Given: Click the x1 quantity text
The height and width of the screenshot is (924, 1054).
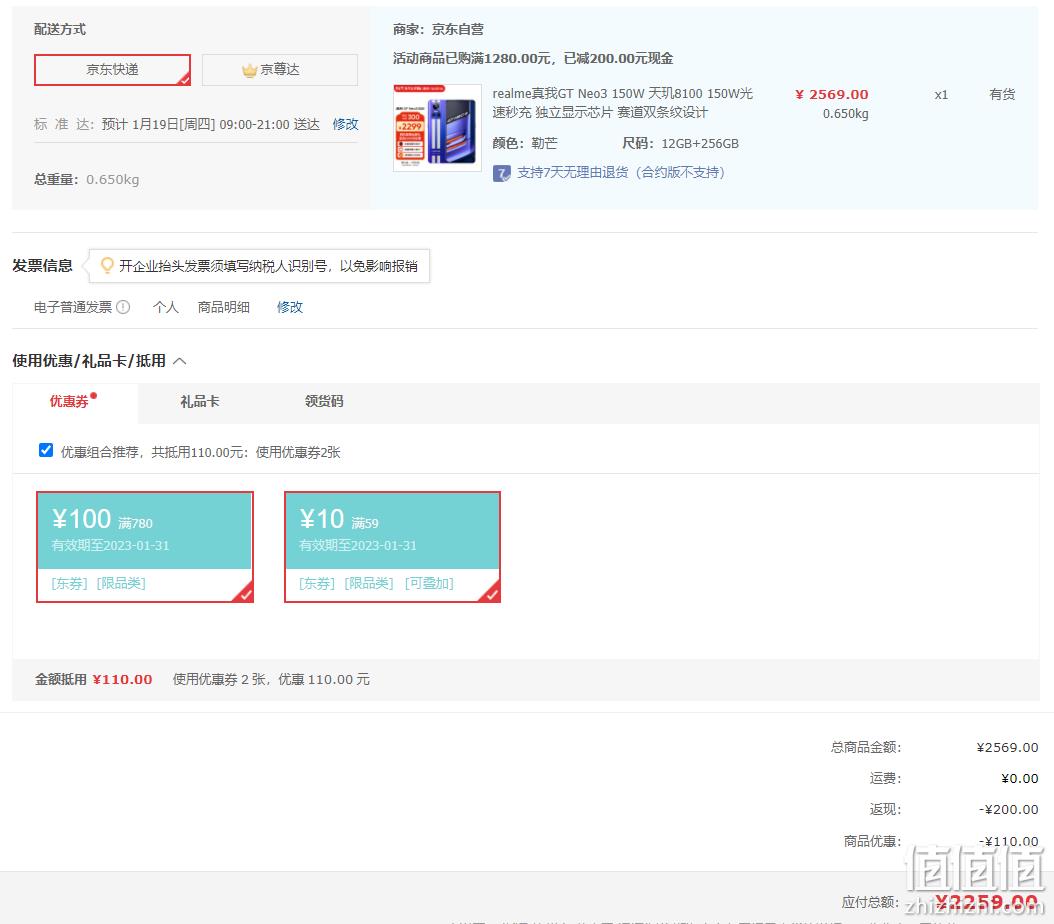Looking at the screenshot, I should click(x=941, y=95).
